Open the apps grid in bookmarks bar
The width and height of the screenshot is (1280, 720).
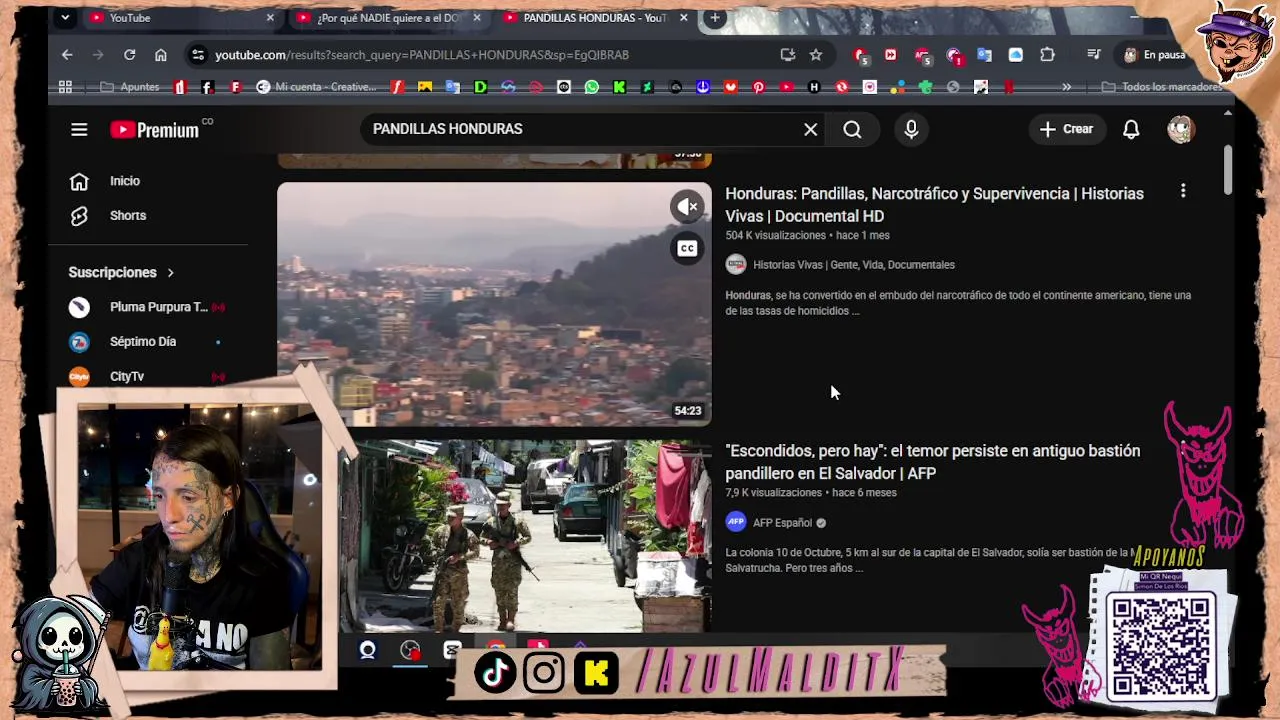tap(65, 87)
